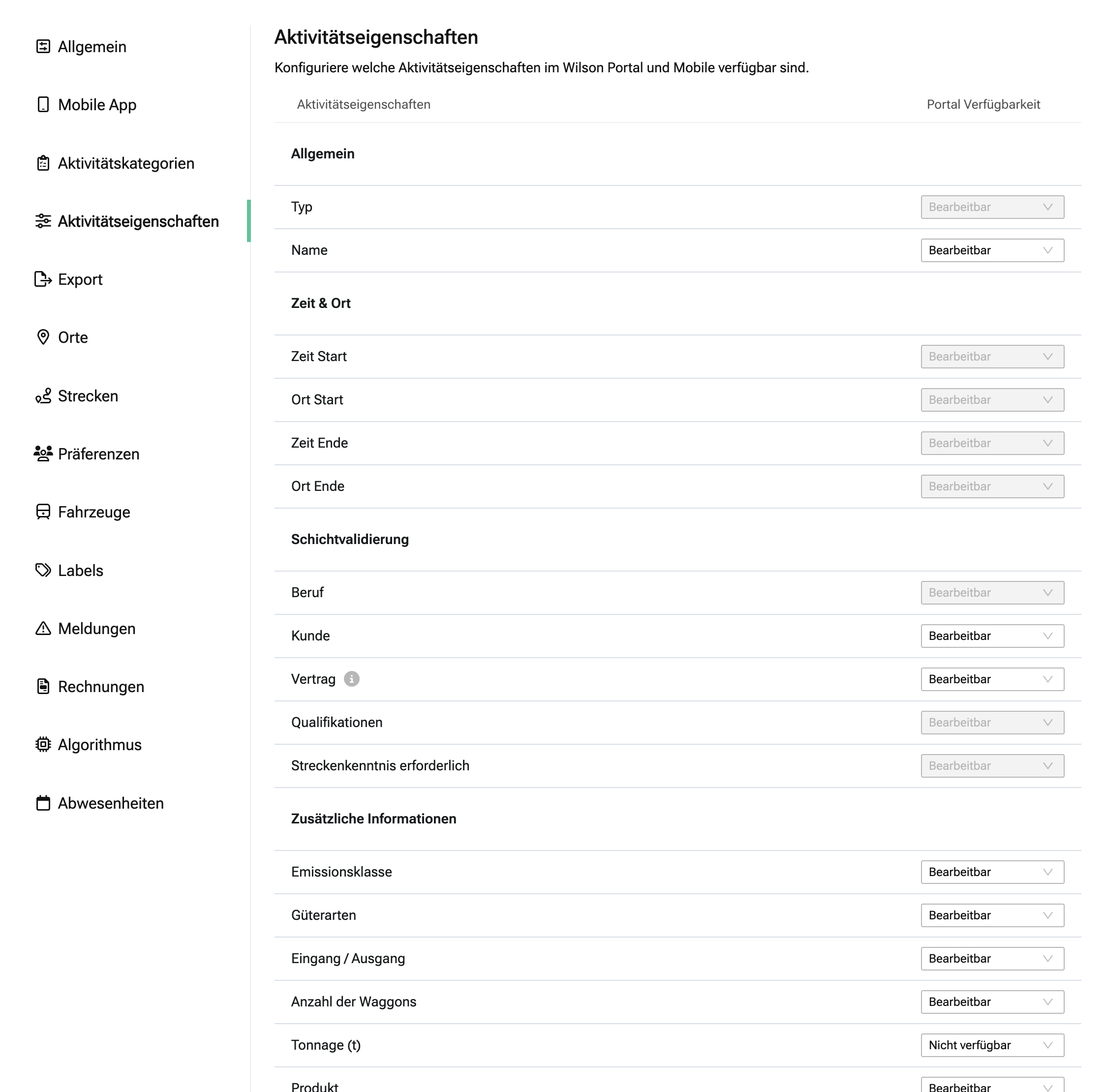Click the Export icon in sidebar
Image resolution: width=1105 pixels, height=1092 pixels.
click(43, 279)
